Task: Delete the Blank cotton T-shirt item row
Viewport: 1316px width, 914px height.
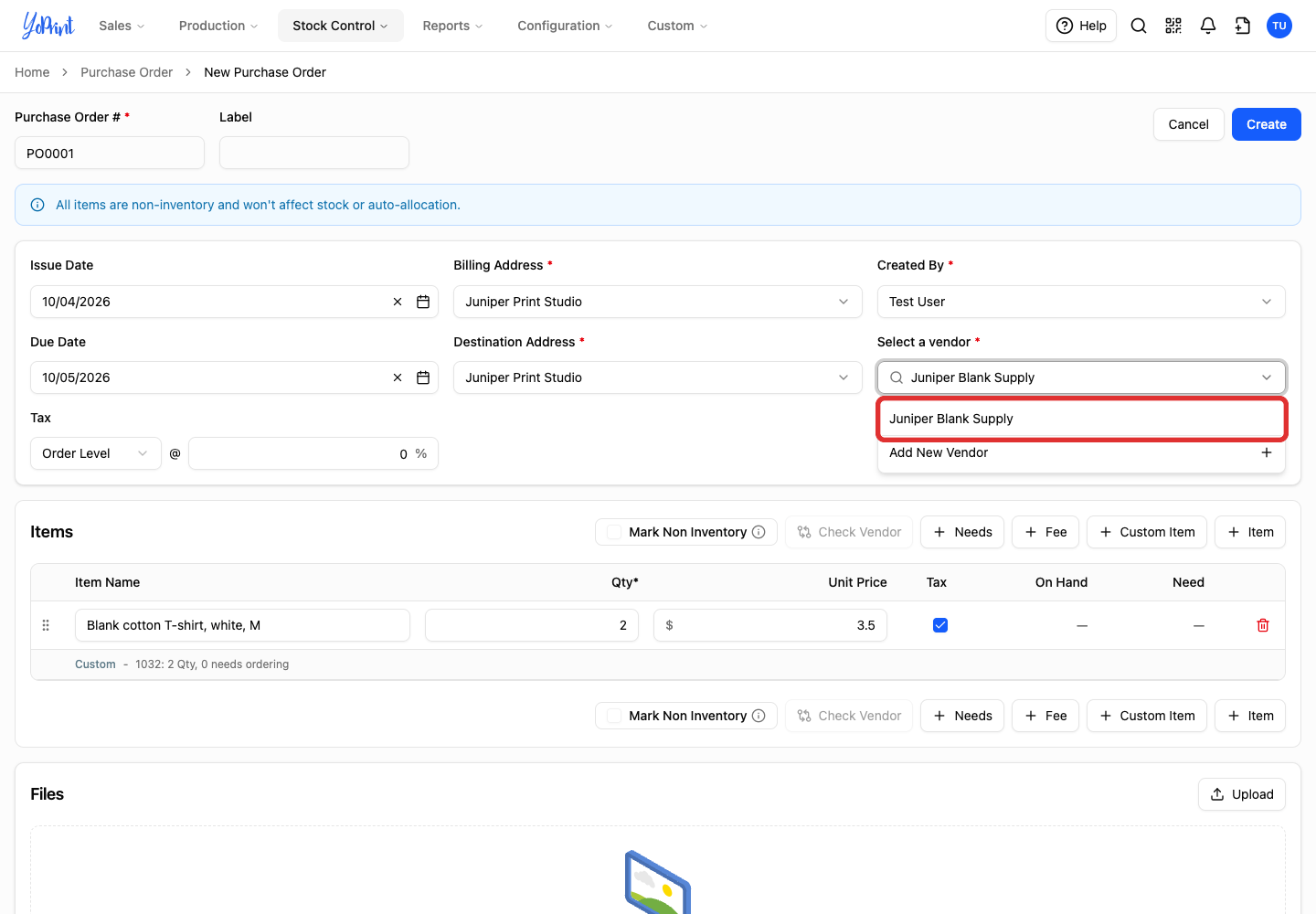Action: (1263, 625)
